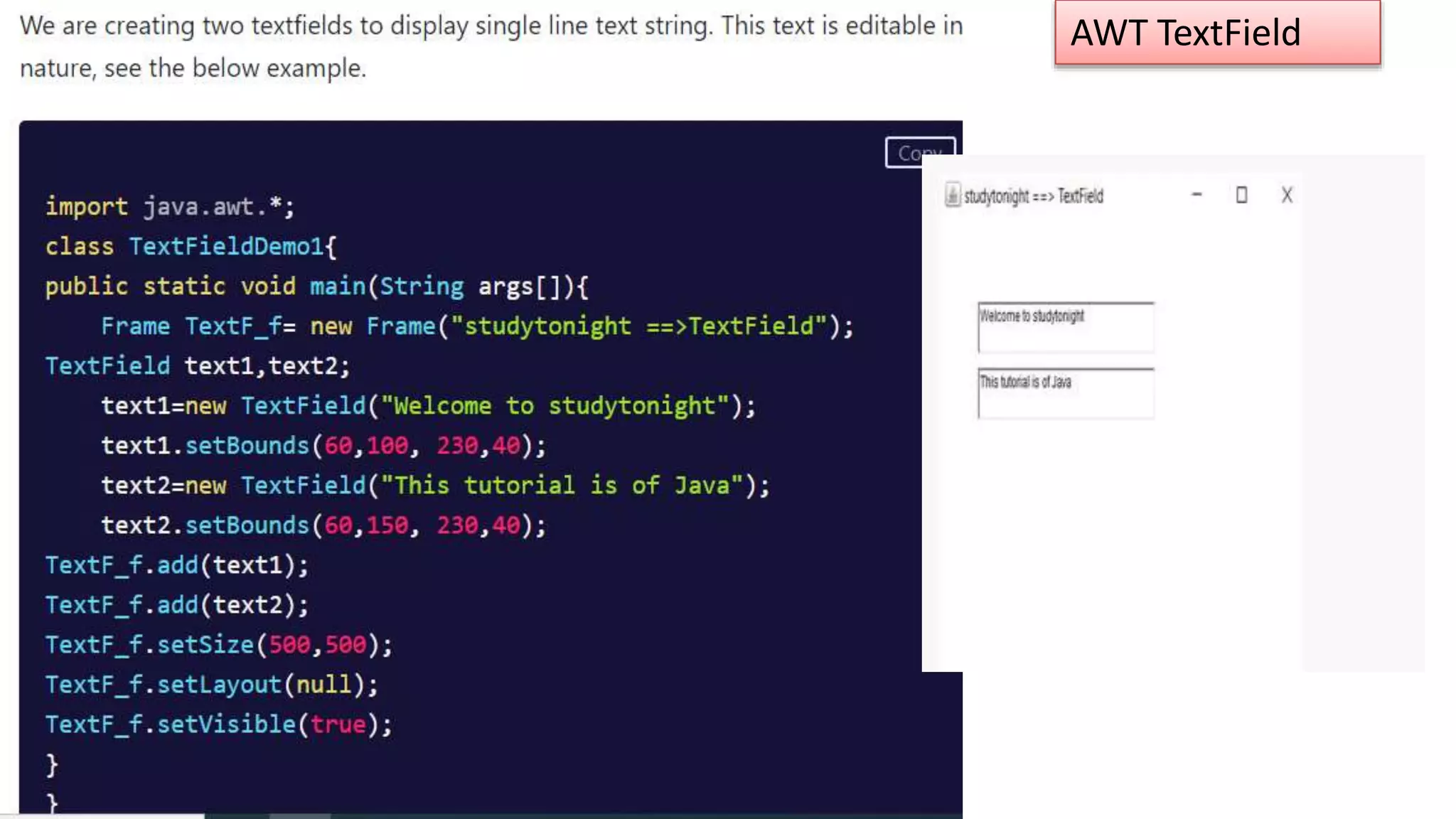Close the studytonight TextField window
Viewport: 1456px width, 819px height.
(1287, 195)
